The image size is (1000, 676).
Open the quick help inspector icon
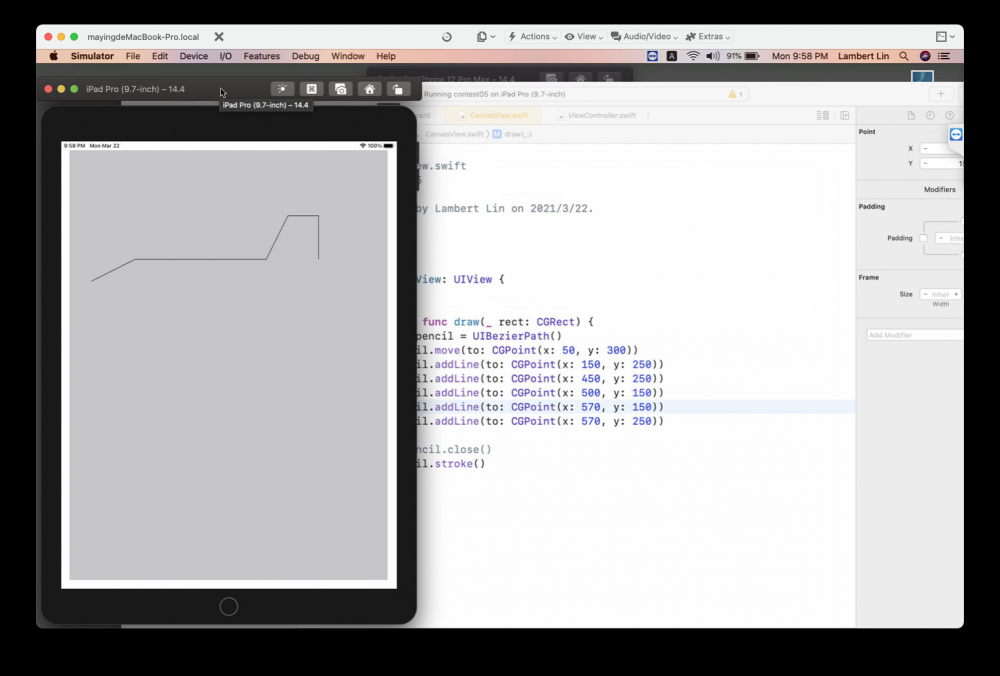pyautogui.click(x=949, y=116)
